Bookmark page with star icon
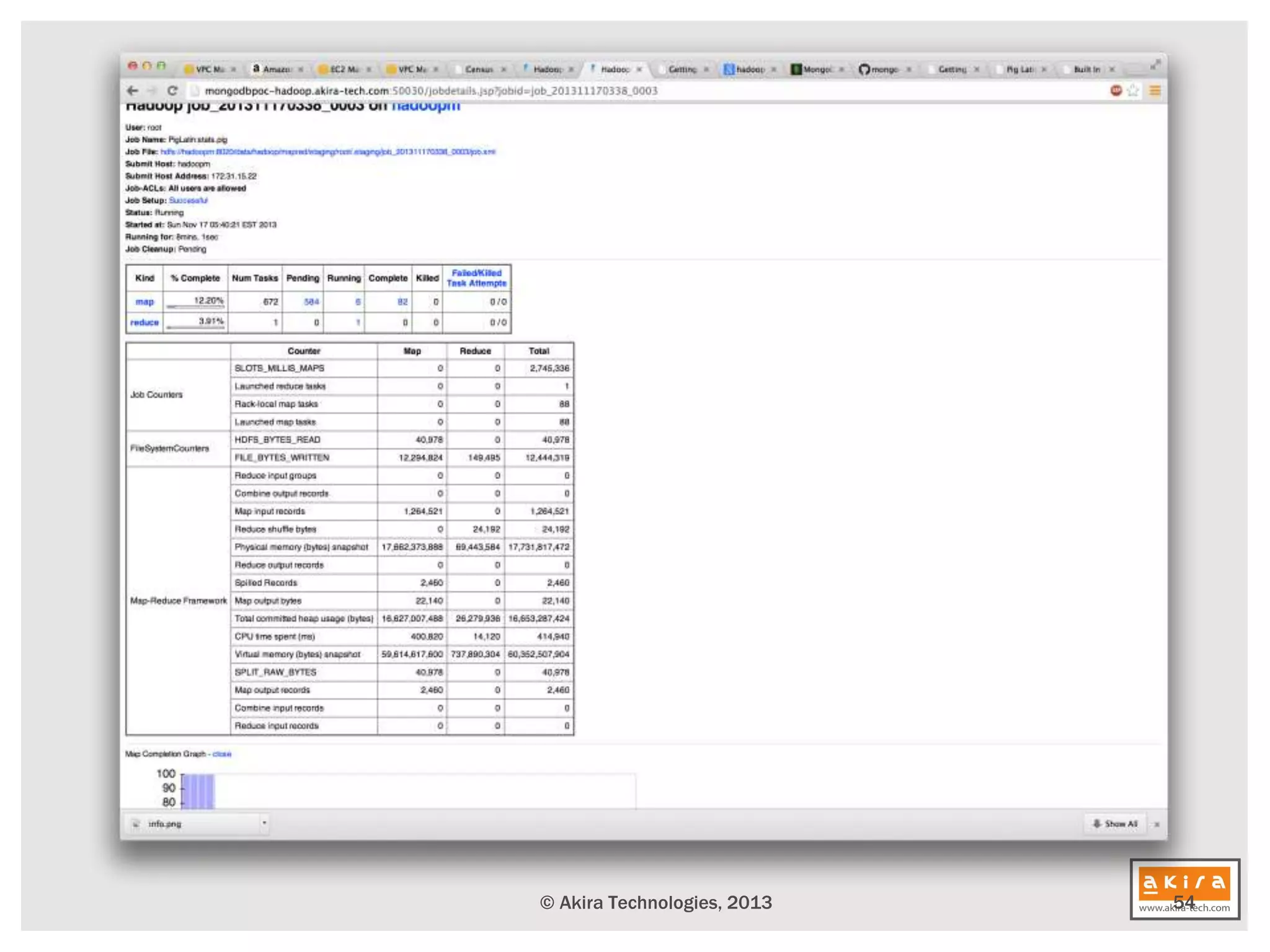The height and width of the screenshot is (952, 1270). point(1134,90)
